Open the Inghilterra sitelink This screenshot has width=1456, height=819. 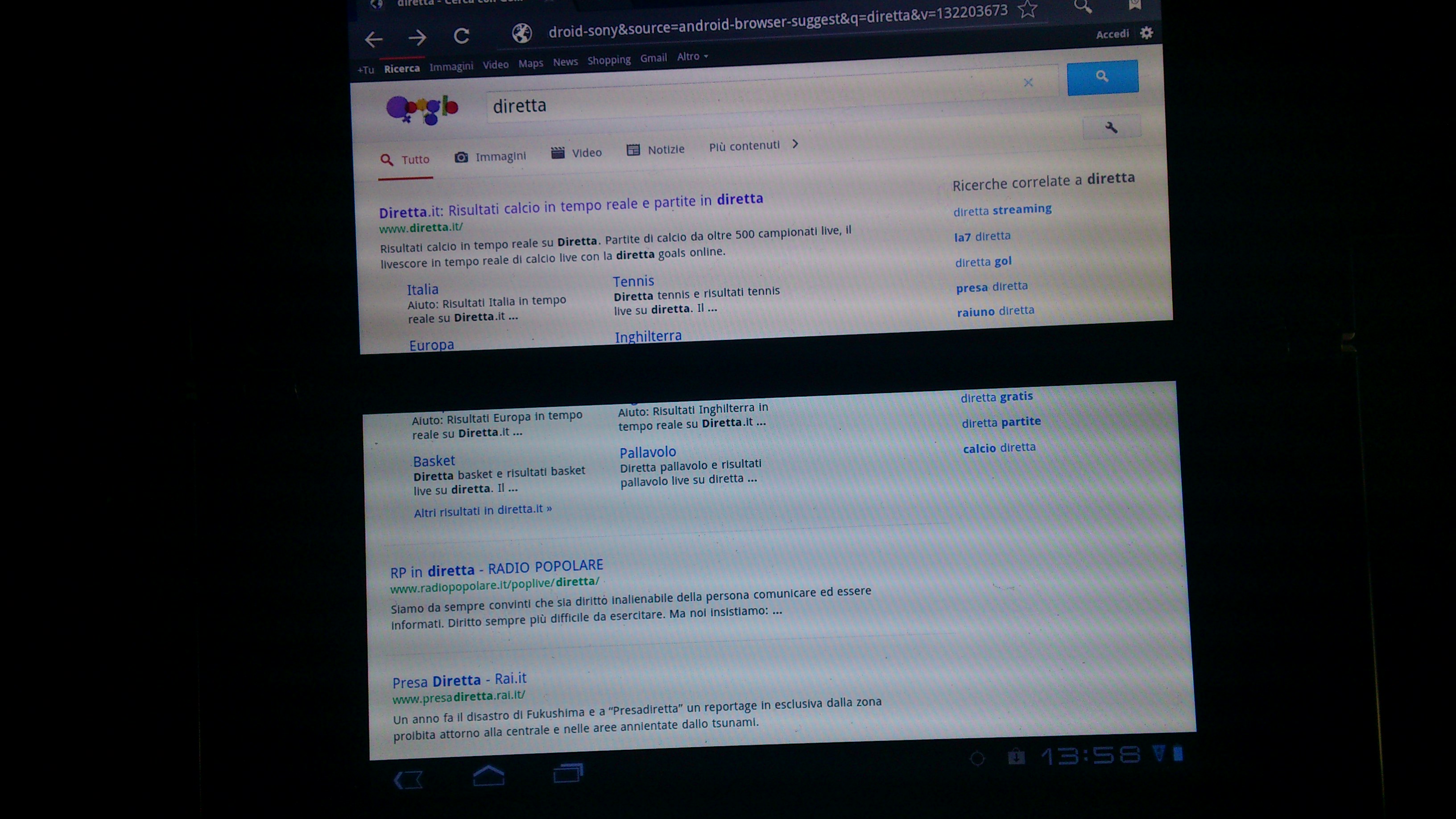(648, 337)
